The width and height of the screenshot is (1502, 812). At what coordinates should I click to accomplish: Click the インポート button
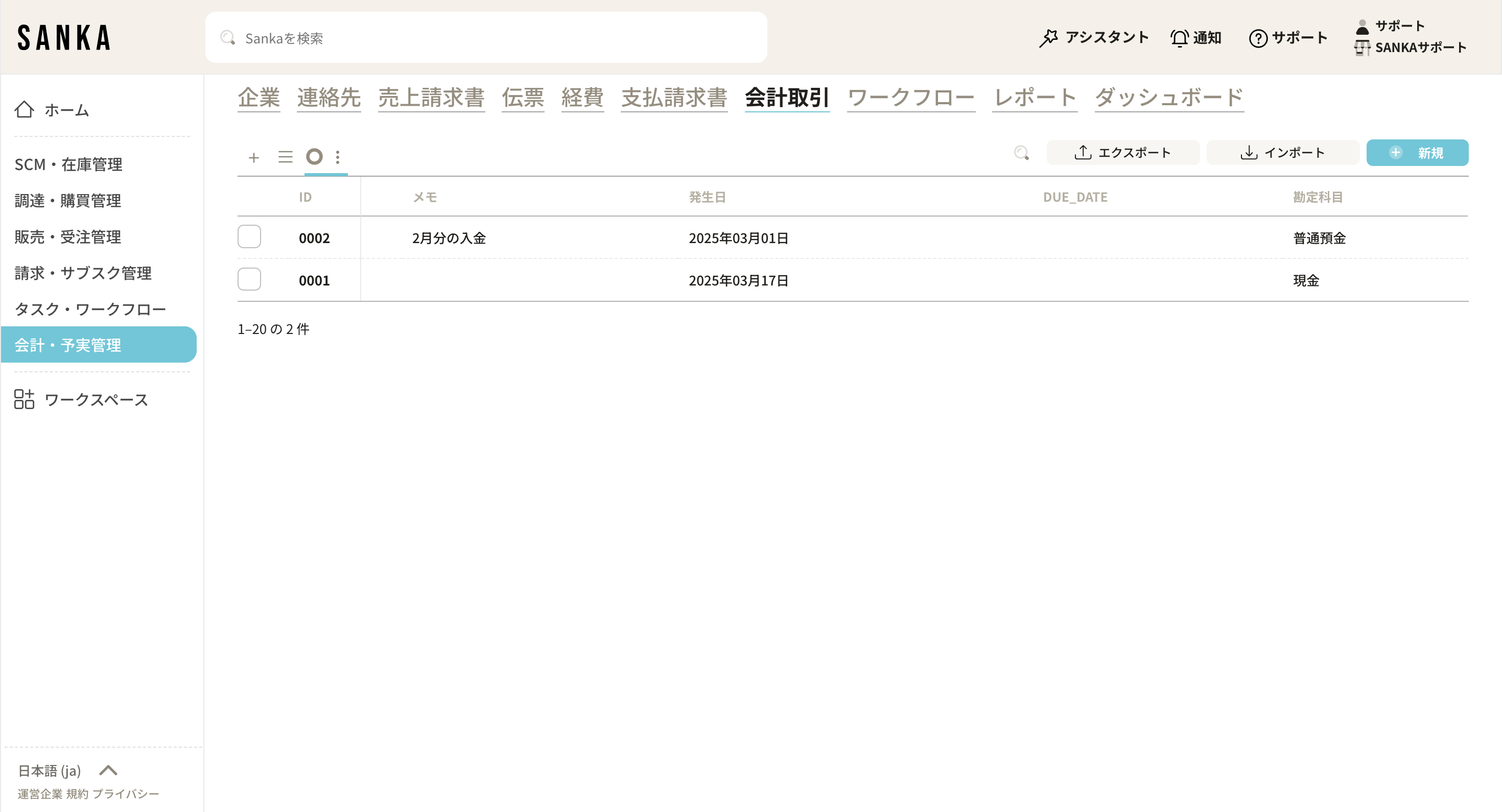tap(1282, 153)
